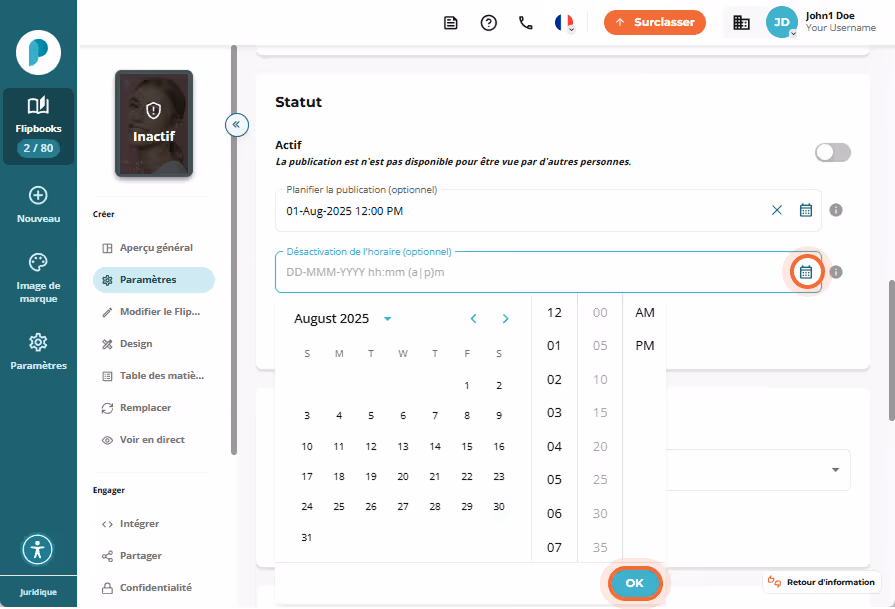Choose PM in the time picker
This screenshot has height=609, width=895.
pos(645,346)
